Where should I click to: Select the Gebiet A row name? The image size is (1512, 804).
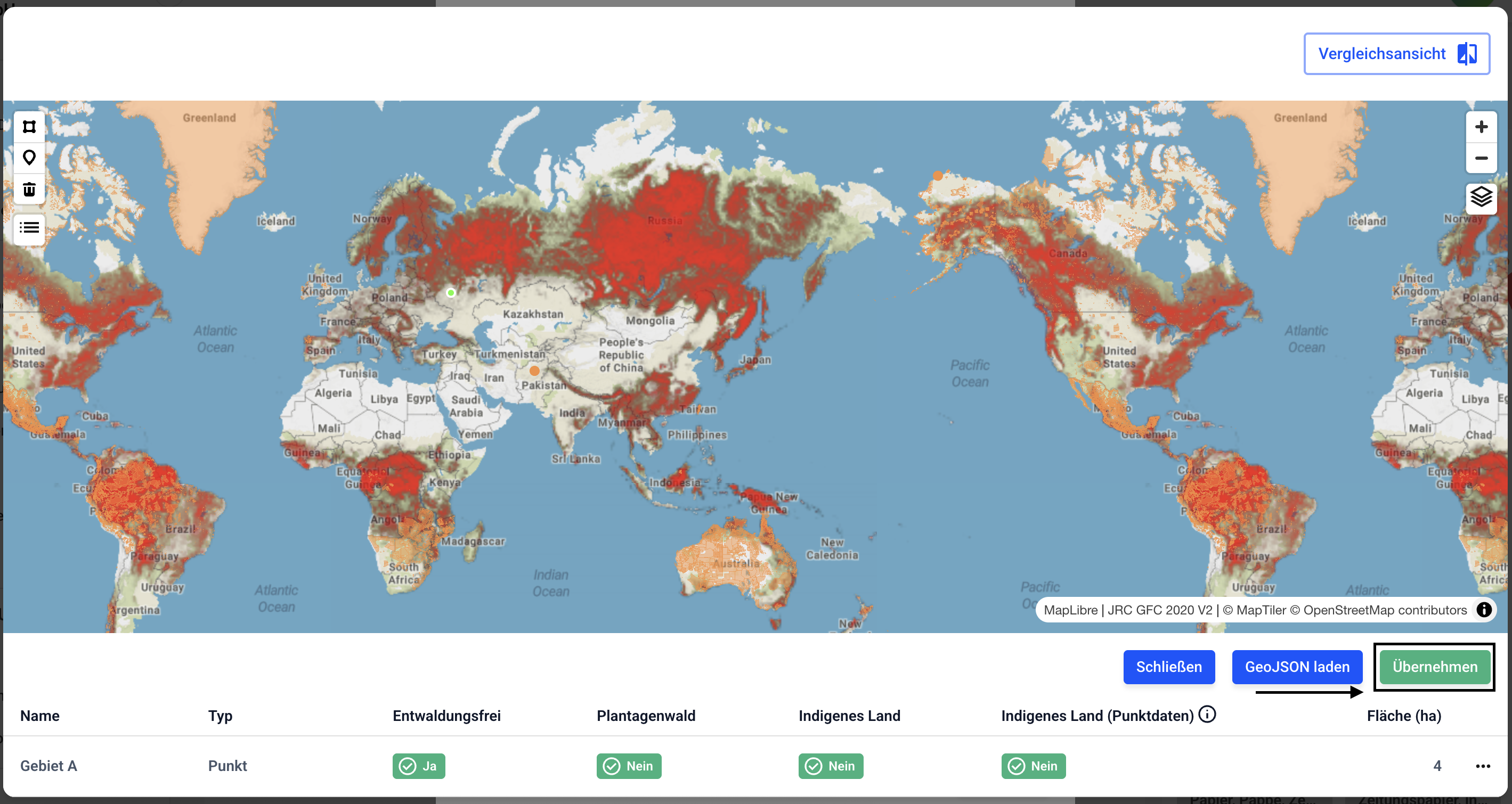[x=48, y=766]
